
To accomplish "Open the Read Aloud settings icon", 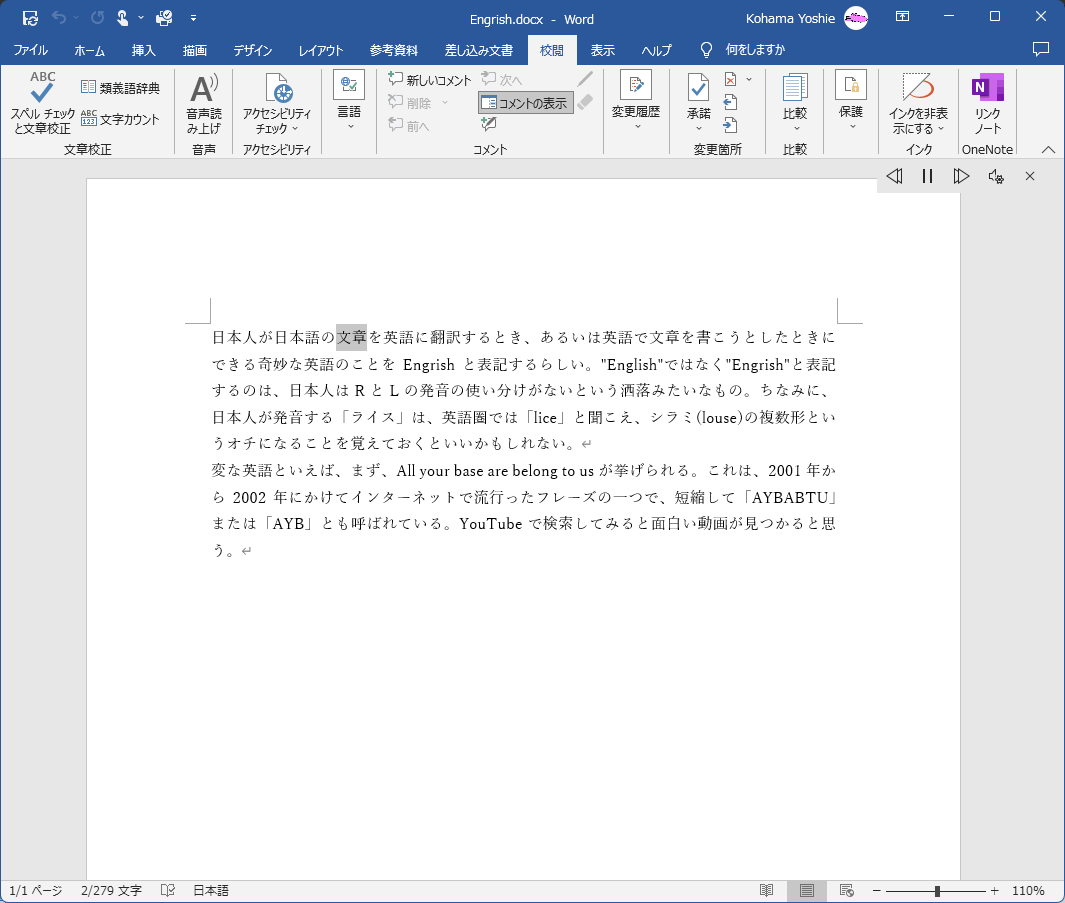I will point(996,177).
